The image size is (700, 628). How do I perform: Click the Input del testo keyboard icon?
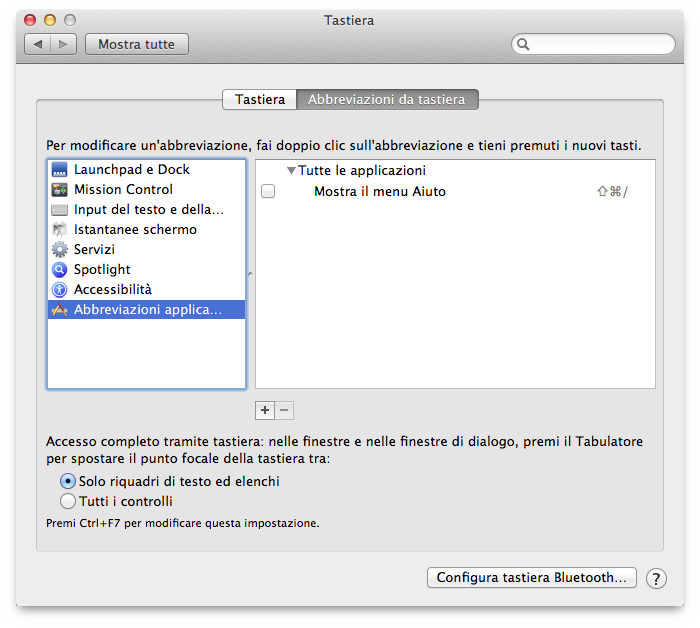pos(59,210)
